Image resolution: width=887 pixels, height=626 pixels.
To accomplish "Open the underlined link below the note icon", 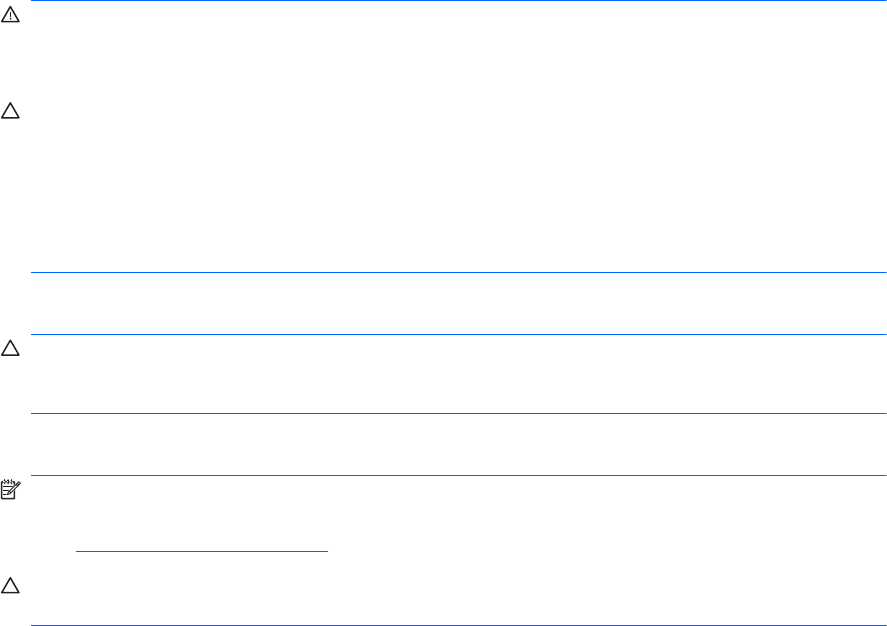I will tap(203, 549).
